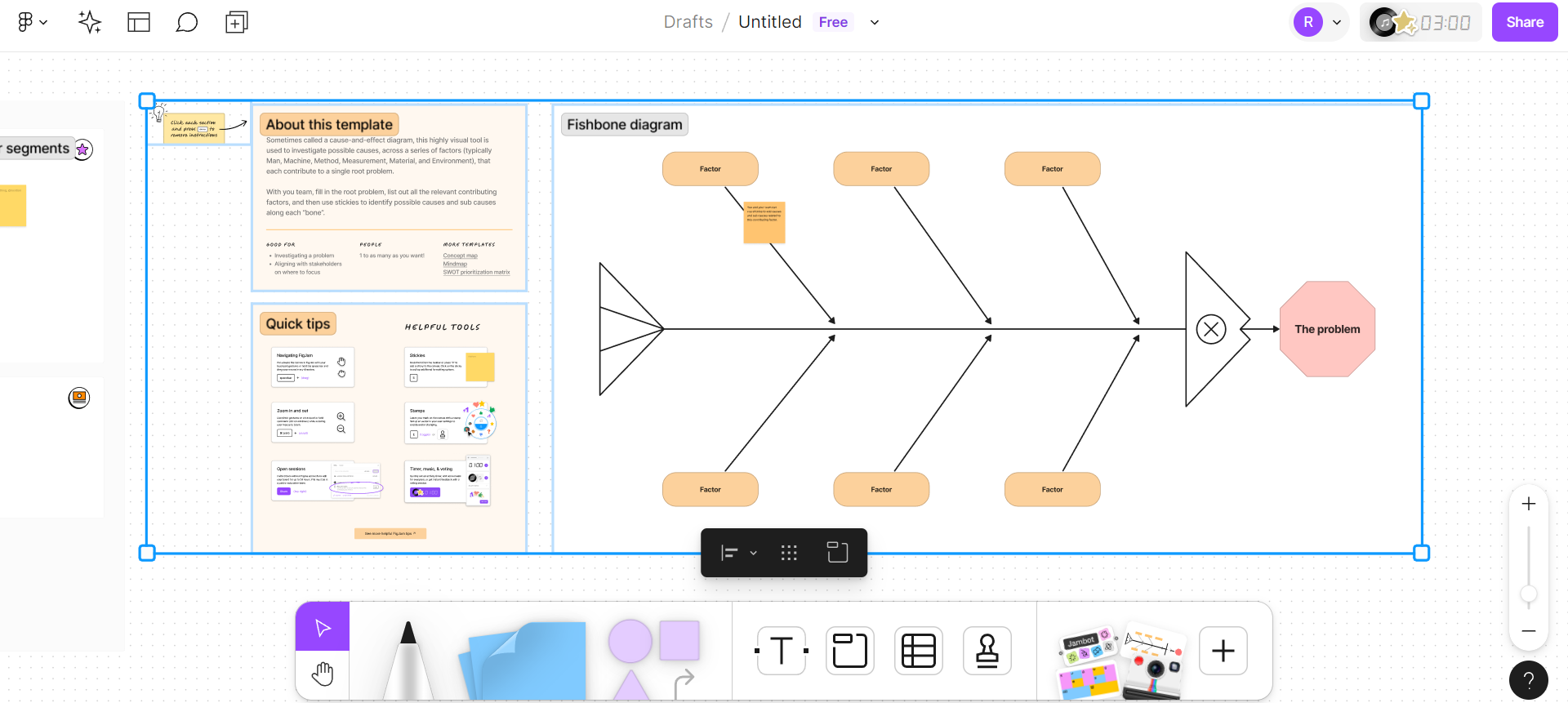Select the Move cursor tool
This screenshot has width=1568, height=703.
point(323,627)
